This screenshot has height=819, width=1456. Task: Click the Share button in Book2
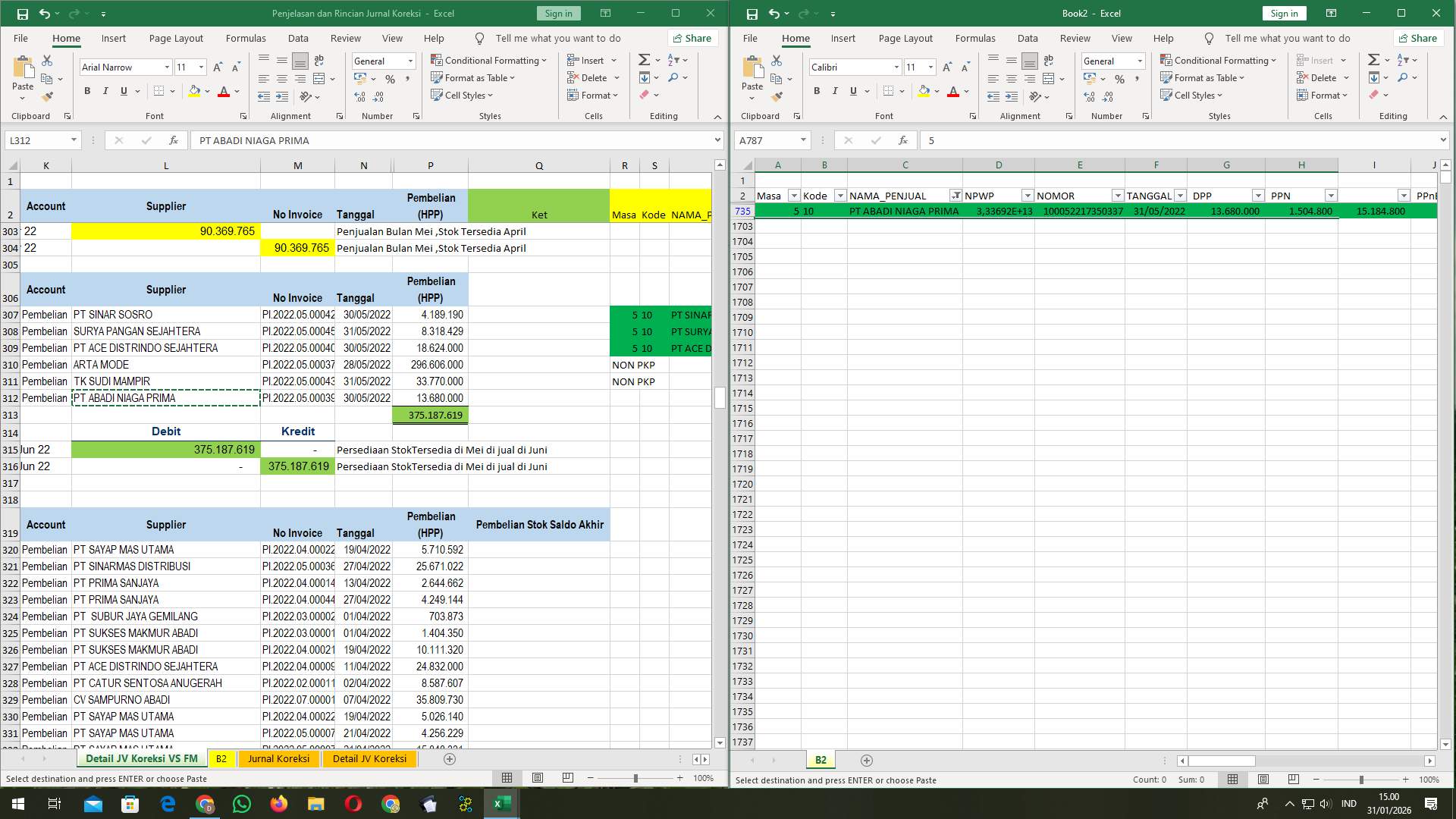click(x=1417, y=38)
